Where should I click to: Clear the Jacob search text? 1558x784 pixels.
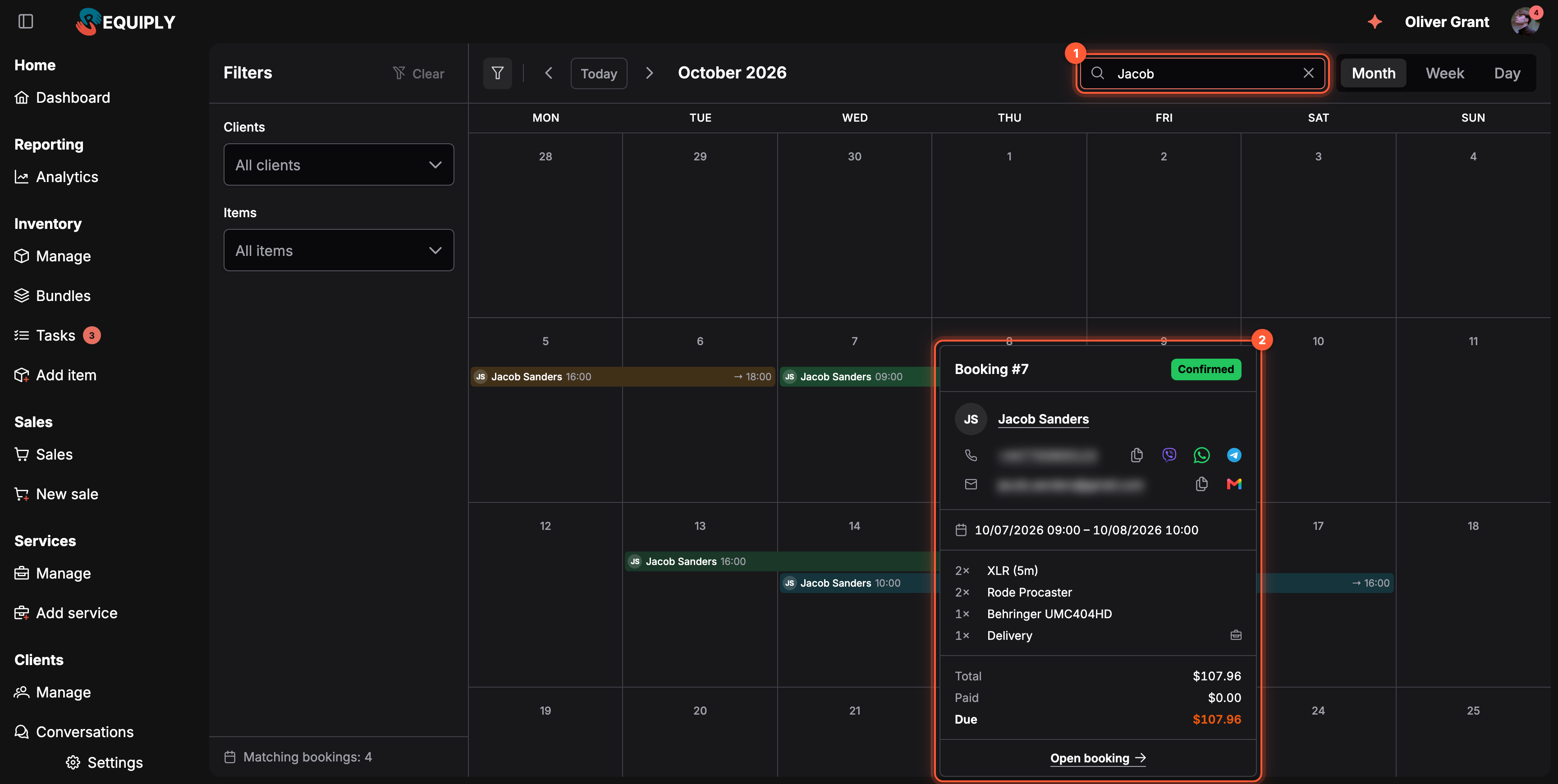[1308, 73]
